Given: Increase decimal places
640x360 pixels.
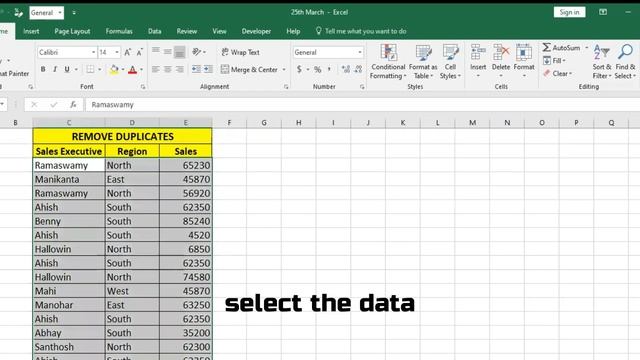Looking at the screenshot, I should click(x=346, y=69).
